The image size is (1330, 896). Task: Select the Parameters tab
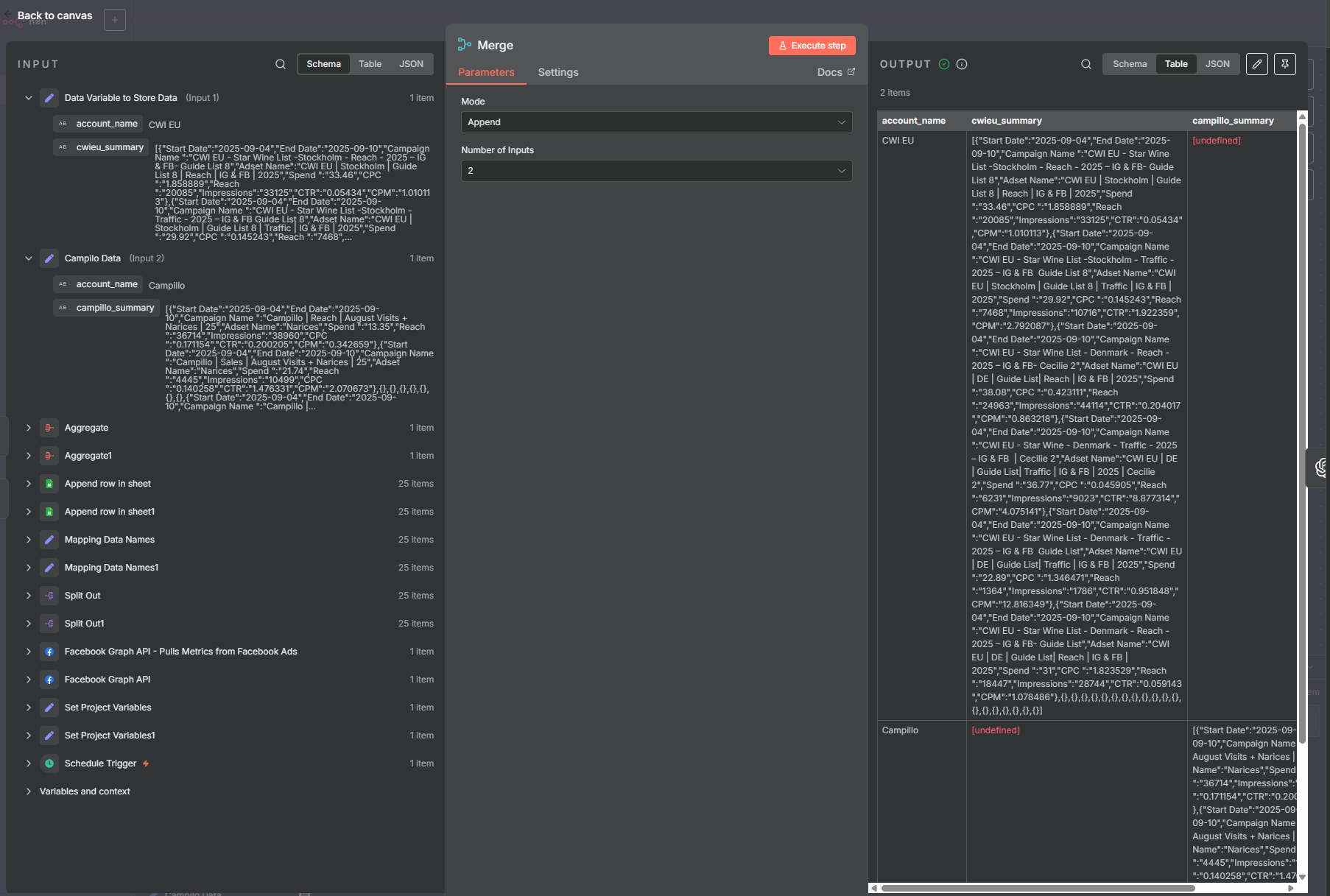coord(486,72)
